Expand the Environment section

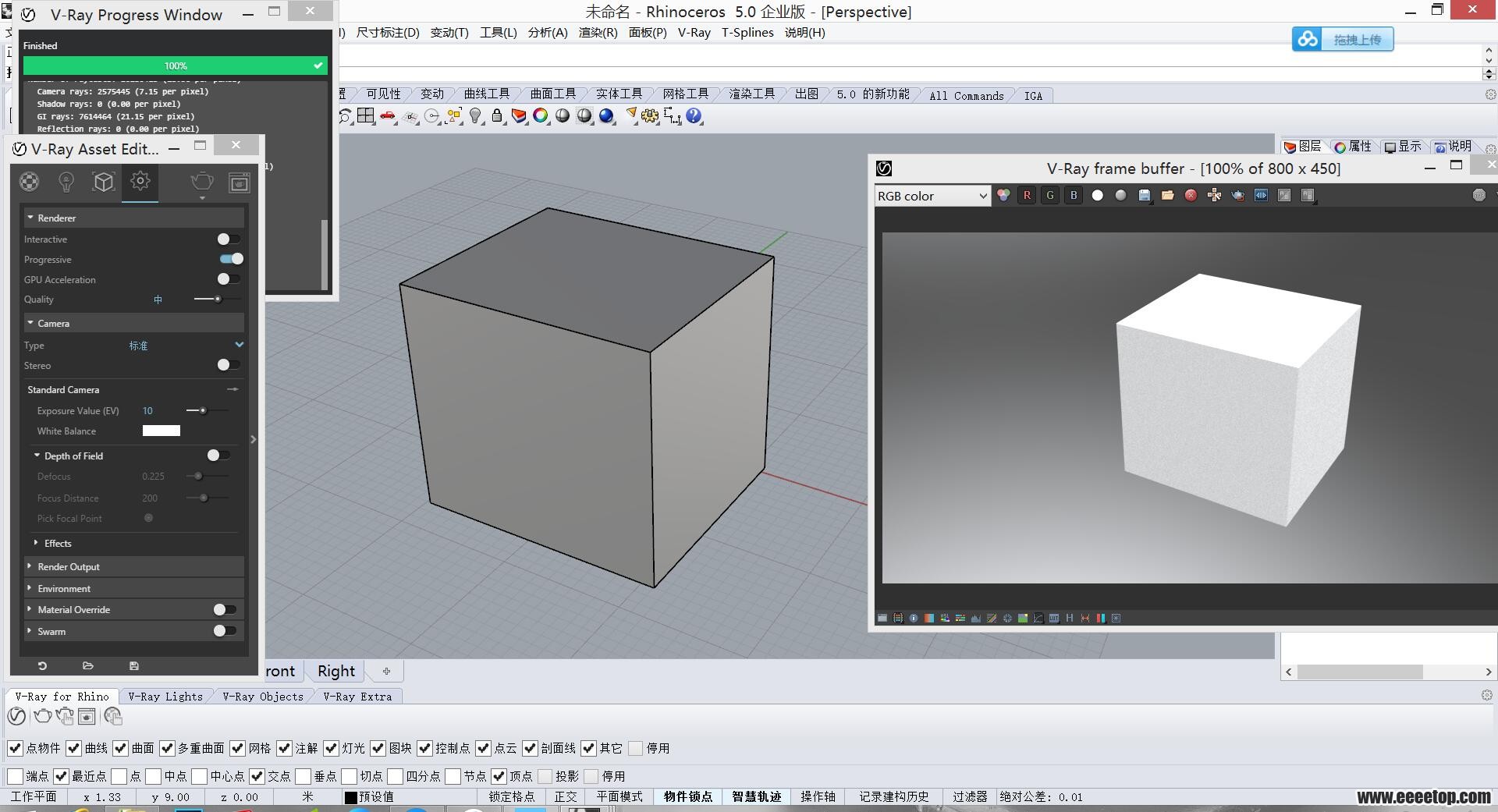tap(30, 588)
